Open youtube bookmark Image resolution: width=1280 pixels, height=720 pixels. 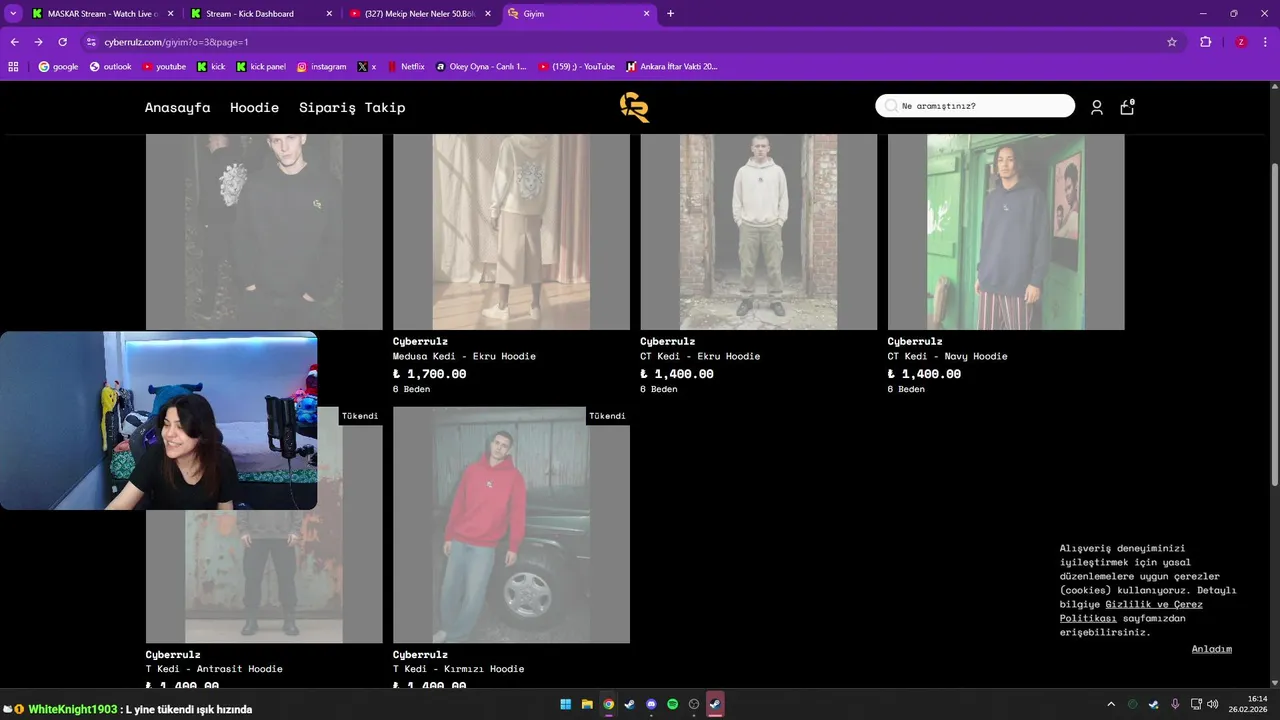pos(164,67)
